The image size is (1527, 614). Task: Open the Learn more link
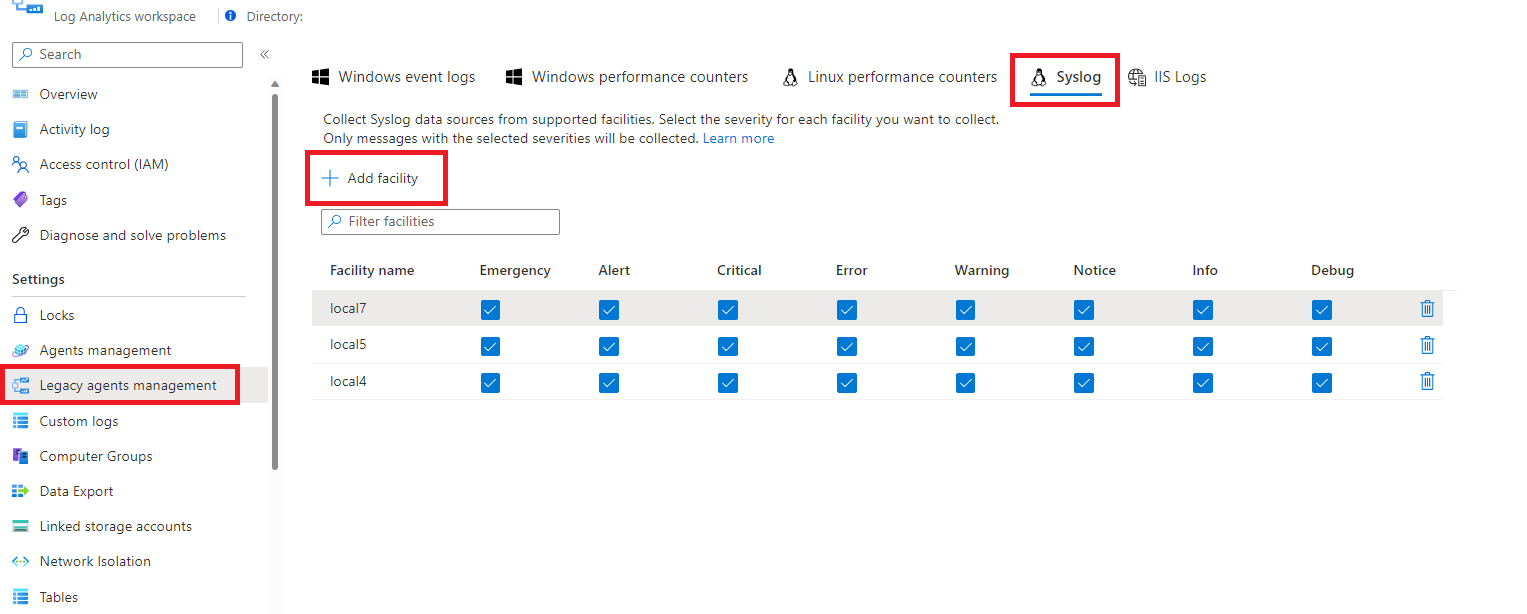tap(738, 139)
